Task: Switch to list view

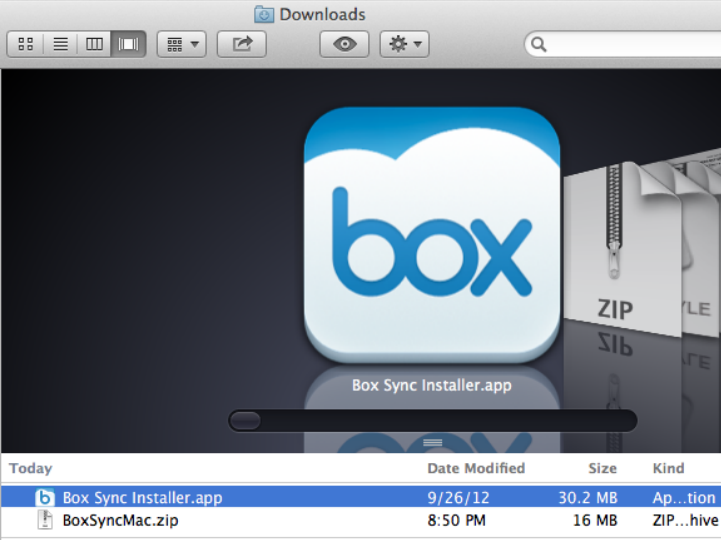Action: 60,44
